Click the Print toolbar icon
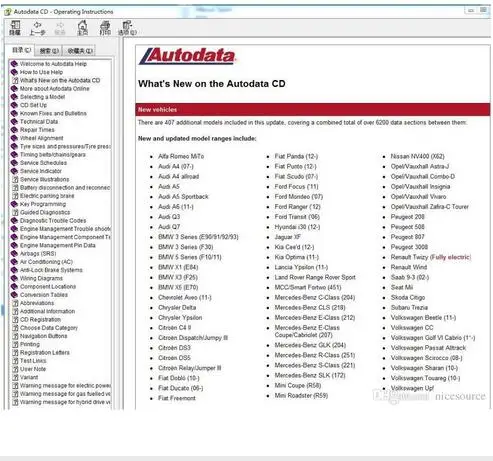Image resolution: width=493 pixels, height=461 pixels. pos(105,28)
